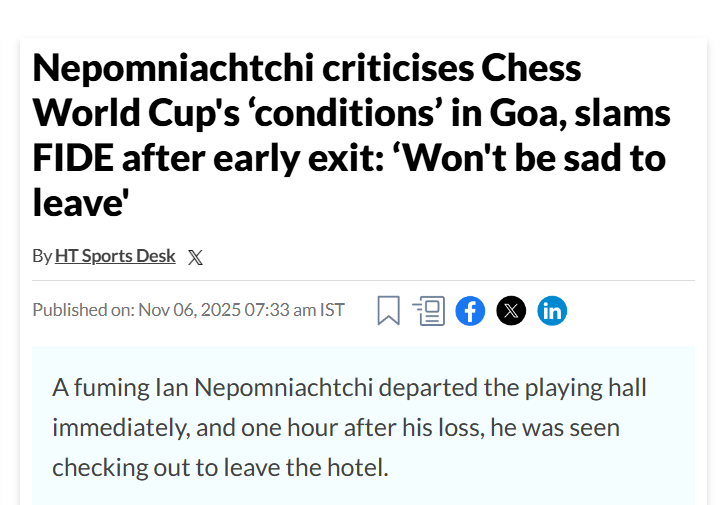
Task: Click 'Chess World Cup's' in the headline
Action: [150, 113]
